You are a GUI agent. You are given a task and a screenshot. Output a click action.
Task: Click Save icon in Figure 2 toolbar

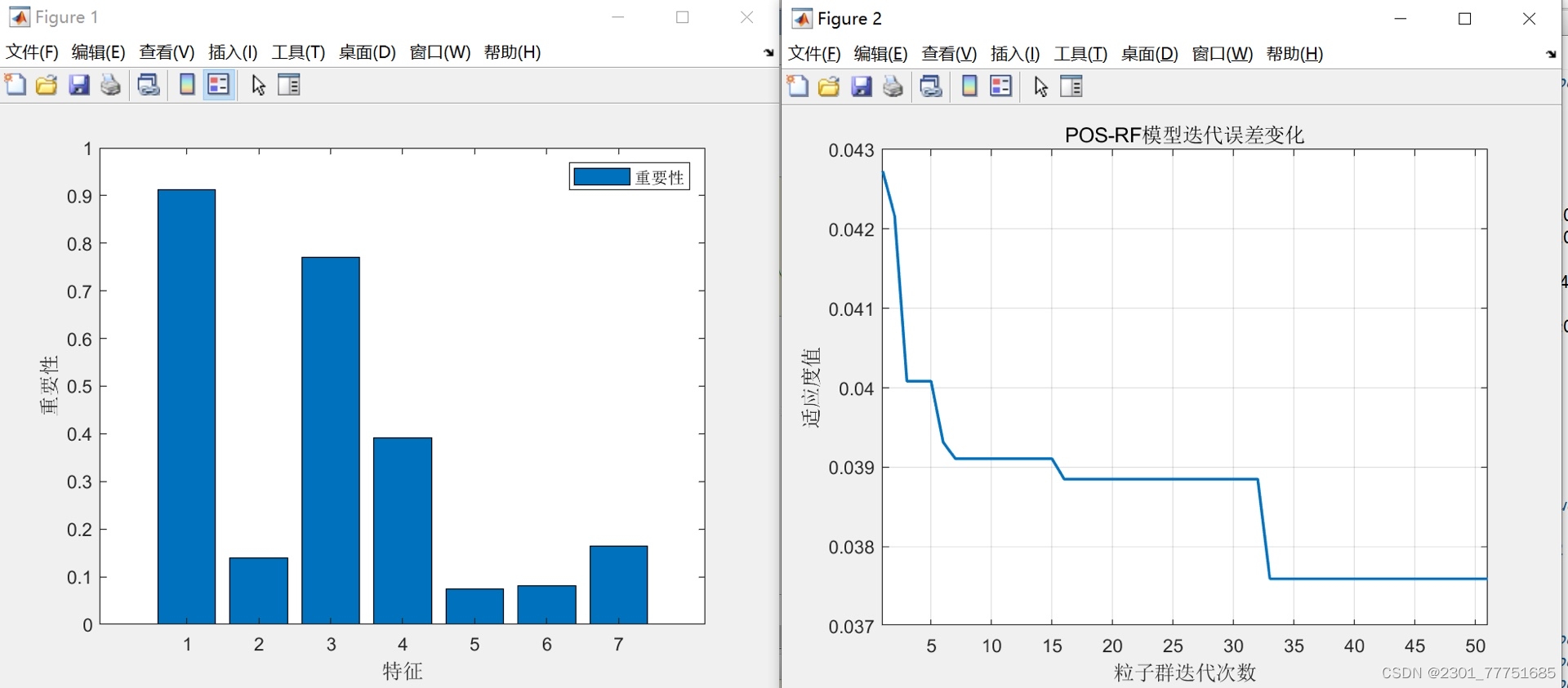pos(861,87)
